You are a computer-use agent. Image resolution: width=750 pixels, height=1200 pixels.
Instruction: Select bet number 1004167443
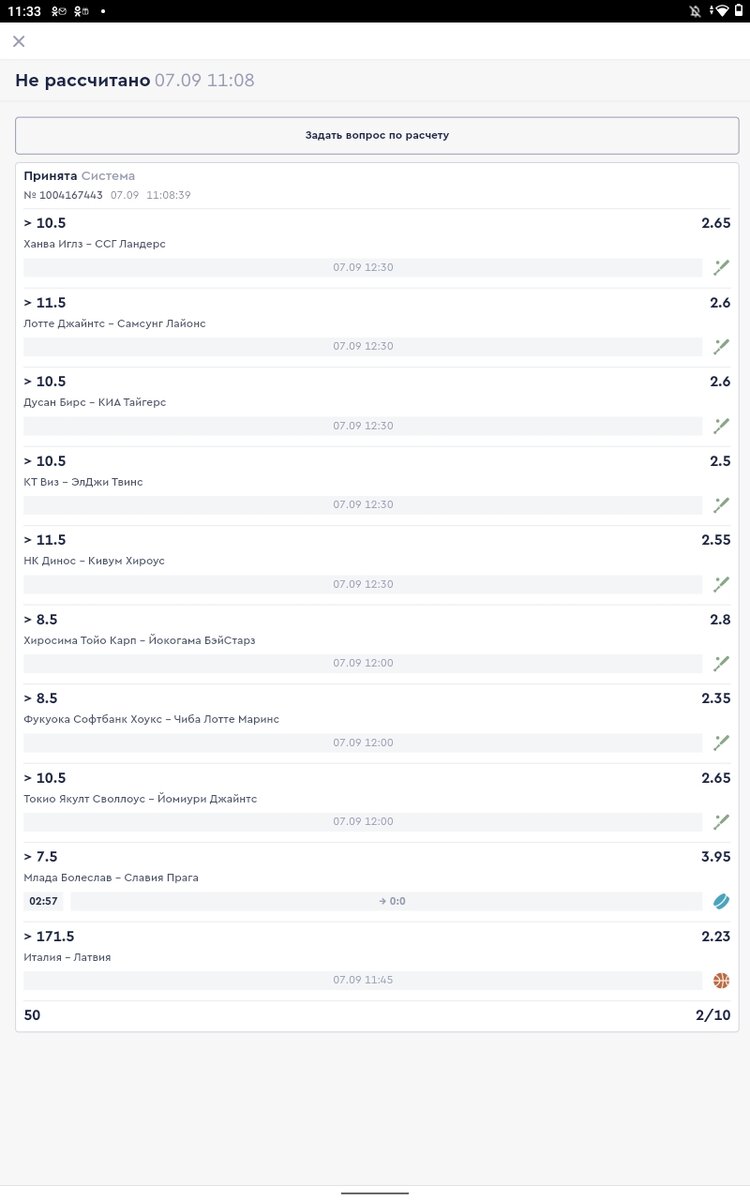click(63, 195)
